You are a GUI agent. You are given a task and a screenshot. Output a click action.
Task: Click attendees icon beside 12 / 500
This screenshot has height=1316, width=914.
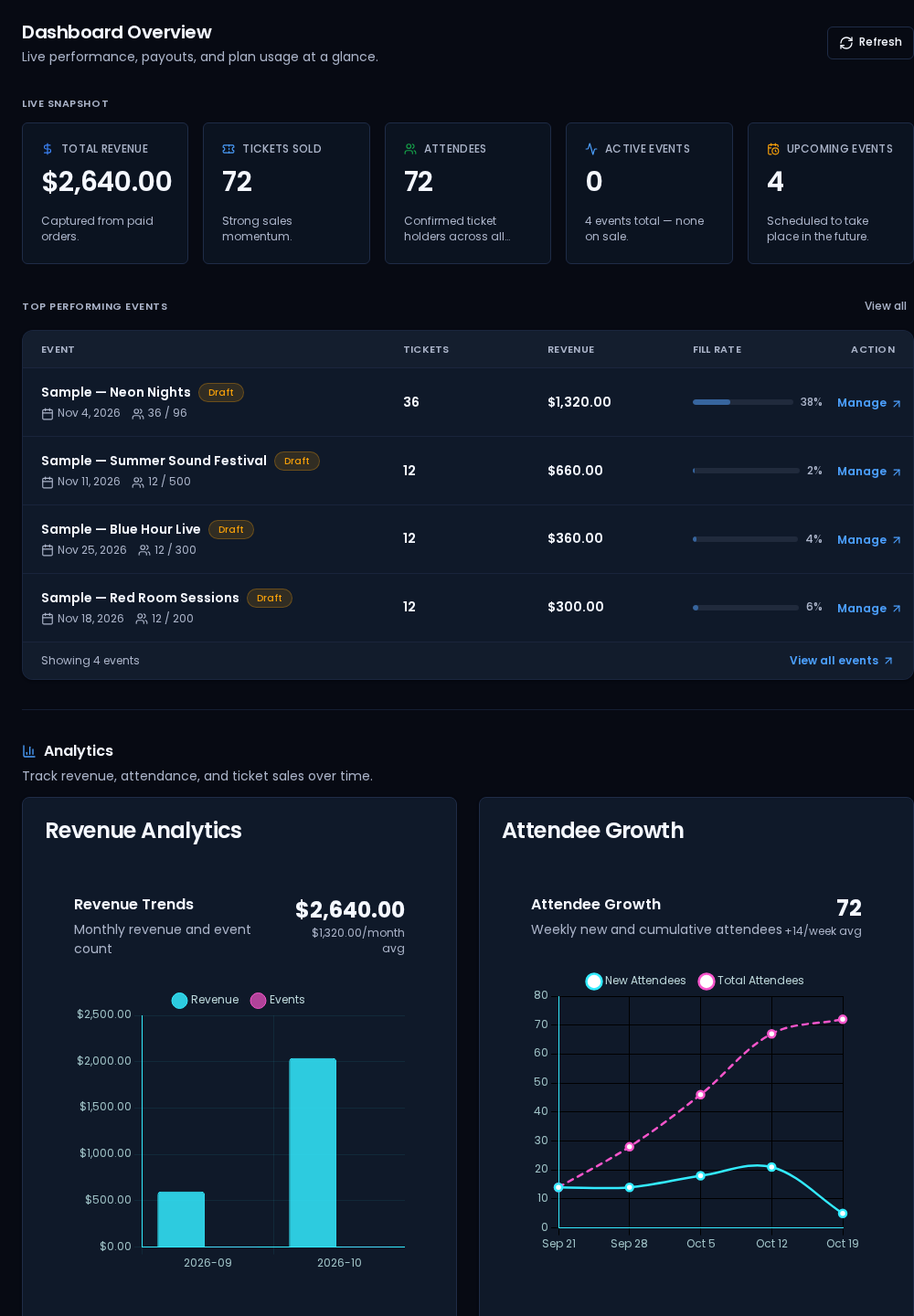(x=138, y=483)
